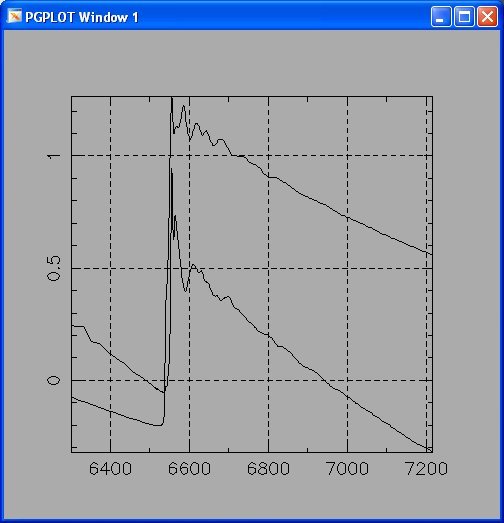Minimize the PGPLOT Window 1

click(441, 16)
